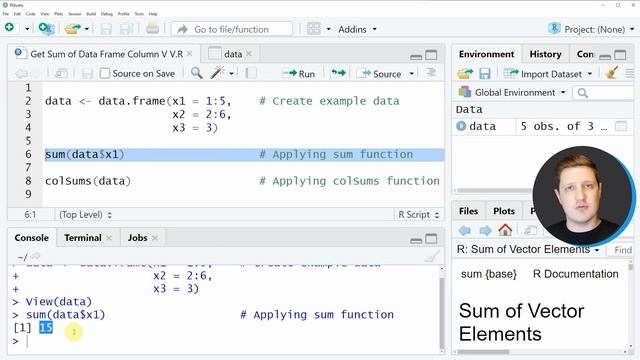Run the selected line with Run button
This screenshot has width=640, height=360.
pyautogui.click(x=299, y=74)
